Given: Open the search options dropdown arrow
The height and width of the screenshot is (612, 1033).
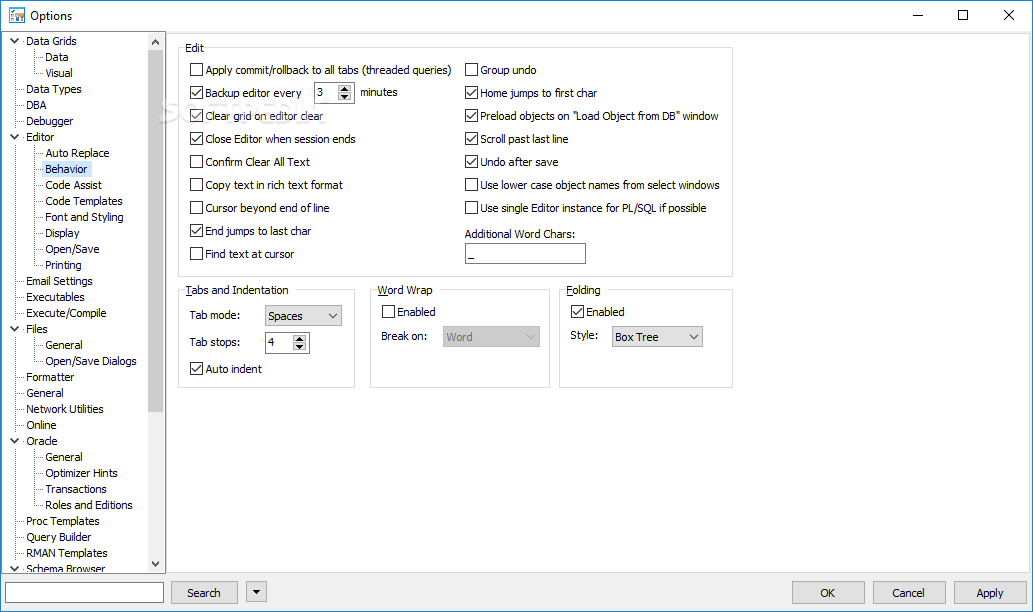Looking at the screenshot, I should pos(256,592).
